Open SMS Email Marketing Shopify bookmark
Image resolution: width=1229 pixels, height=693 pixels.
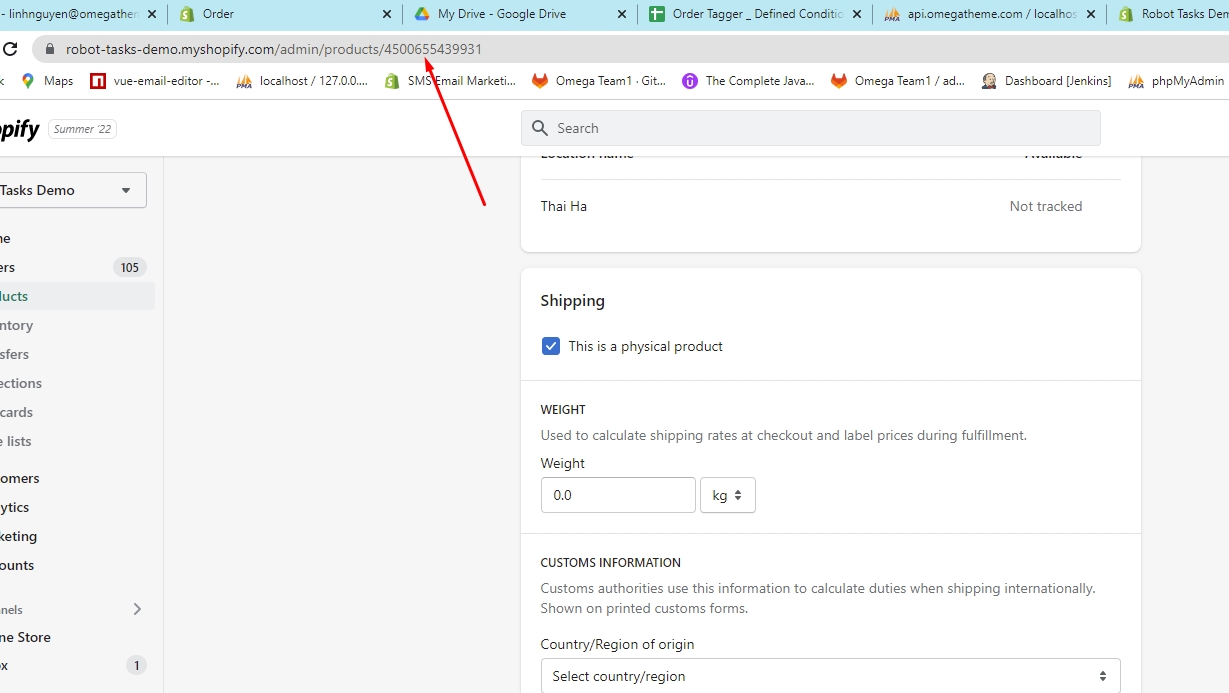pyautogui.click(x=450, y=81)
